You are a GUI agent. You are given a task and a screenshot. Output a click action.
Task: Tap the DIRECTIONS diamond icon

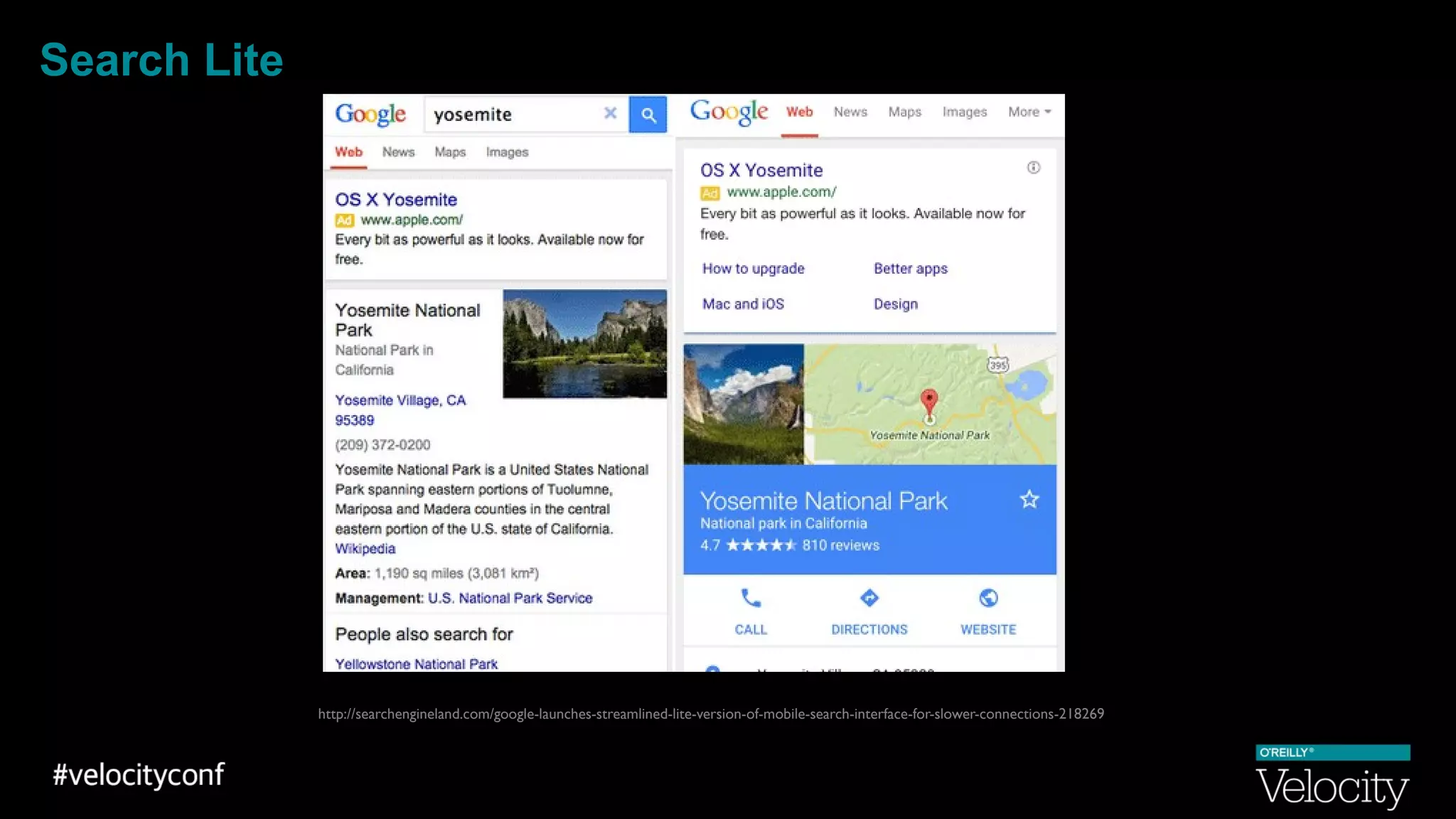(x=869, y=598)
